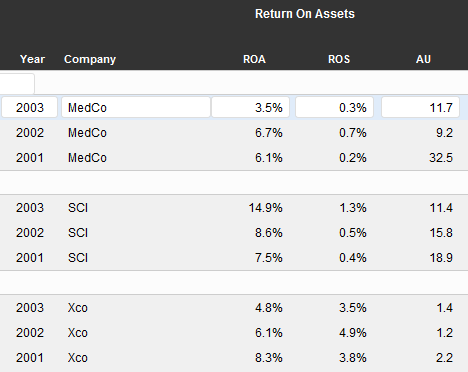Sort by the Company column header
468x372 pixels.
click(90, 59)
